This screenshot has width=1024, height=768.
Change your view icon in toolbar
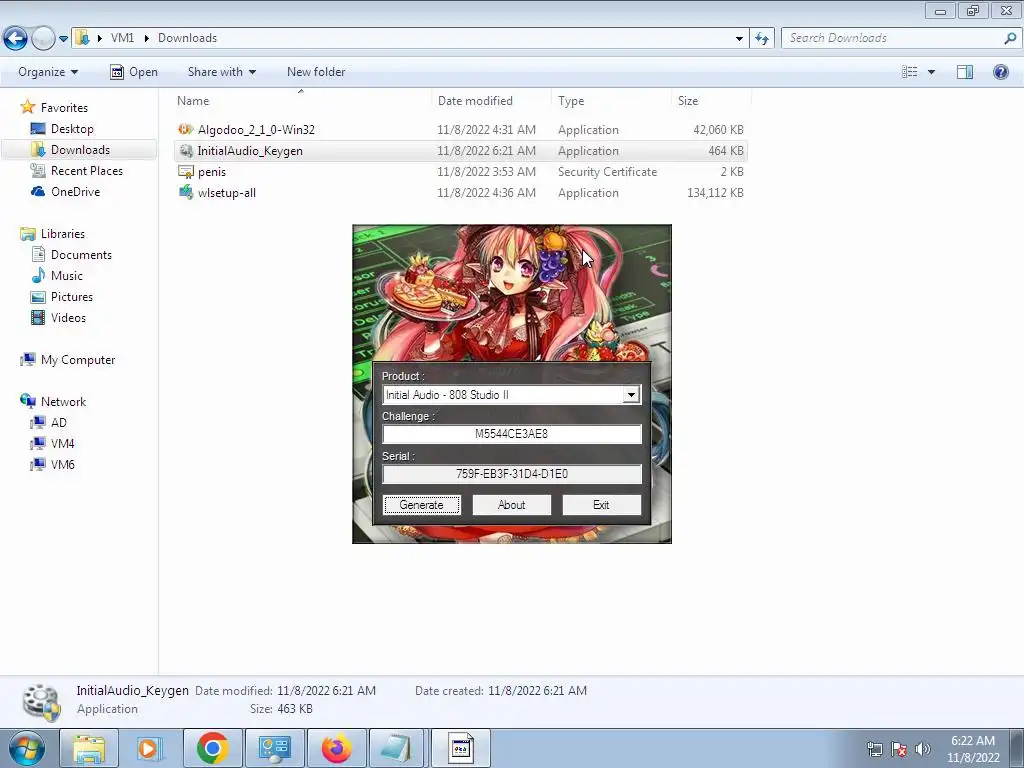(x=910, y=72)
